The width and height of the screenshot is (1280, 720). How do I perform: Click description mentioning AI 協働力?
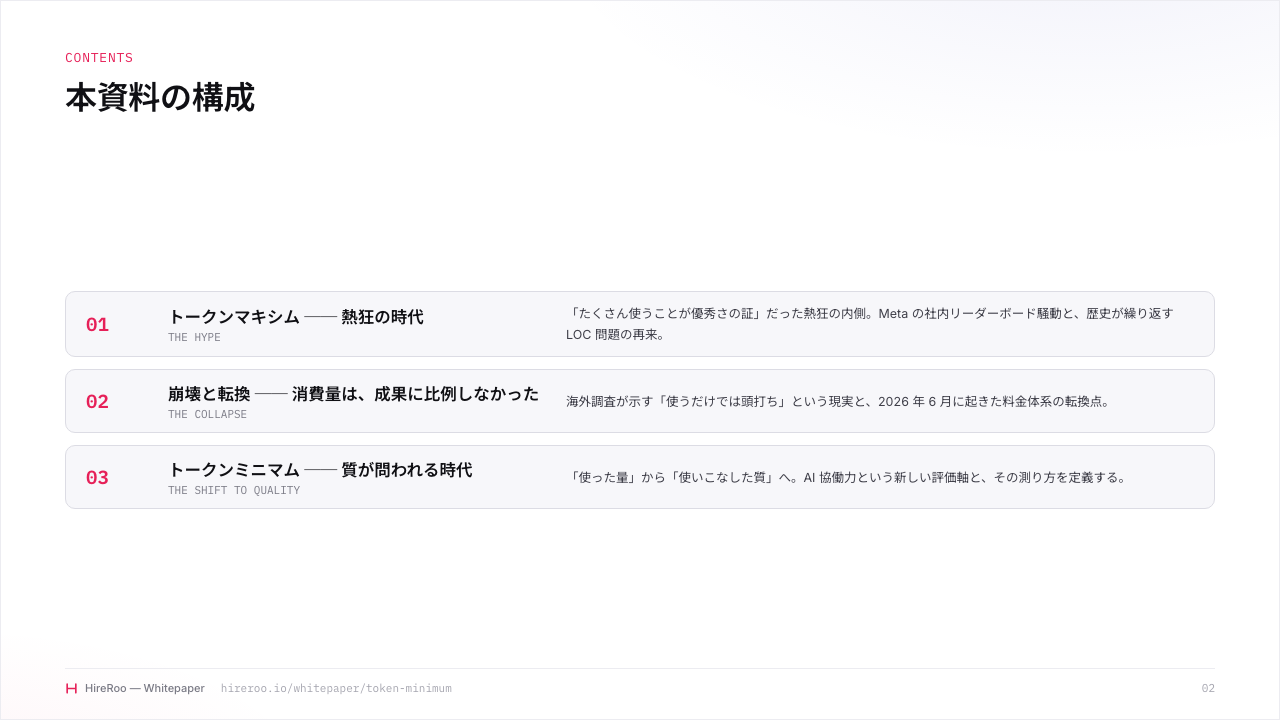[x=849, y=478]
